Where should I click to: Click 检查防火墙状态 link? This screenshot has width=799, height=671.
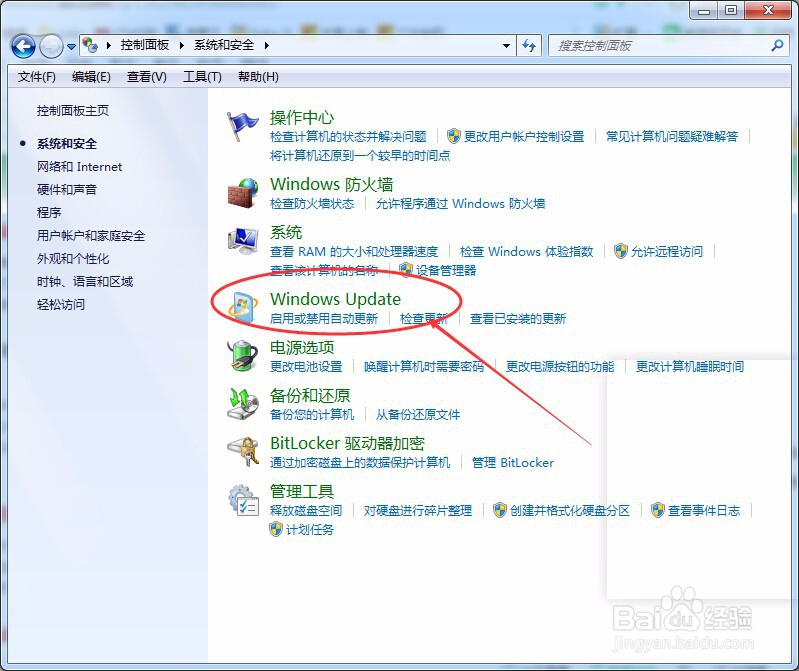tap(312, 203)
